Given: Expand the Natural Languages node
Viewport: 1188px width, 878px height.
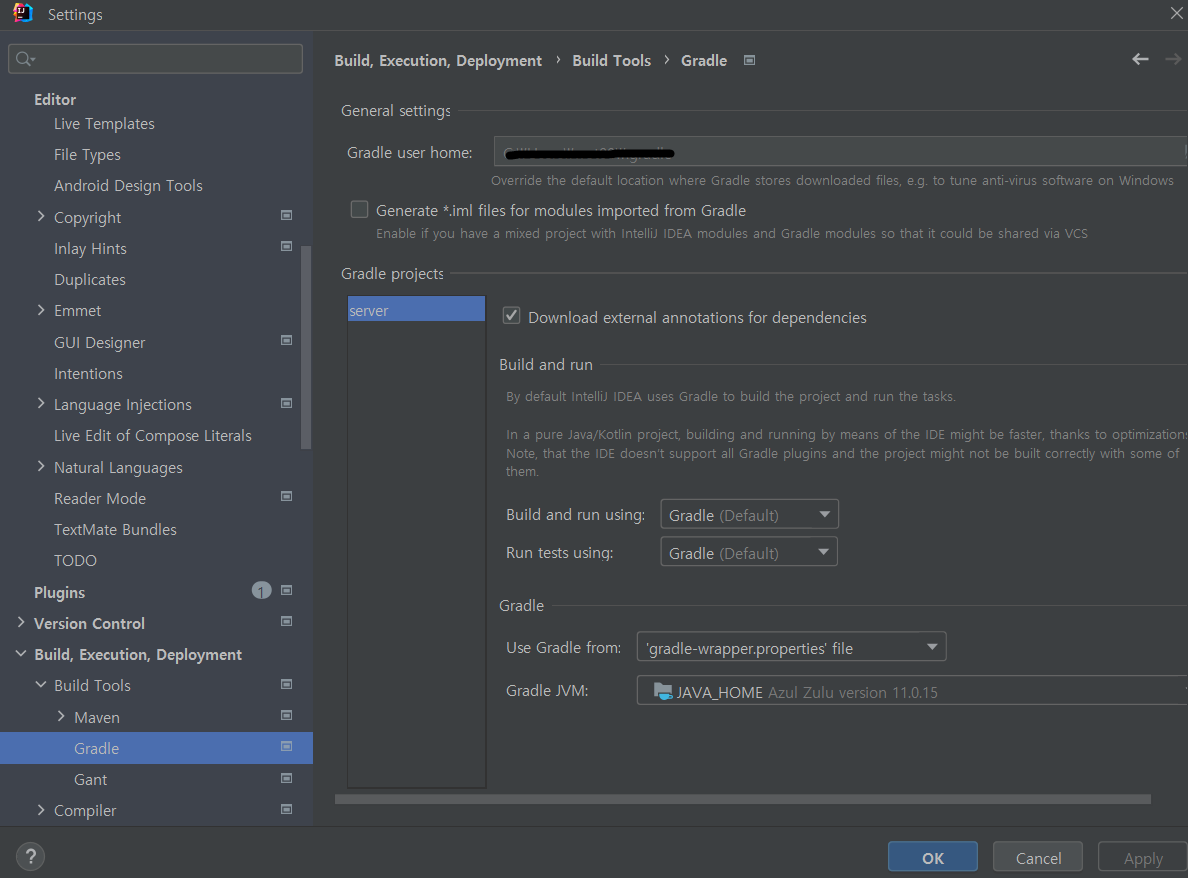Looking at the screenshot, I should [41, 467].
